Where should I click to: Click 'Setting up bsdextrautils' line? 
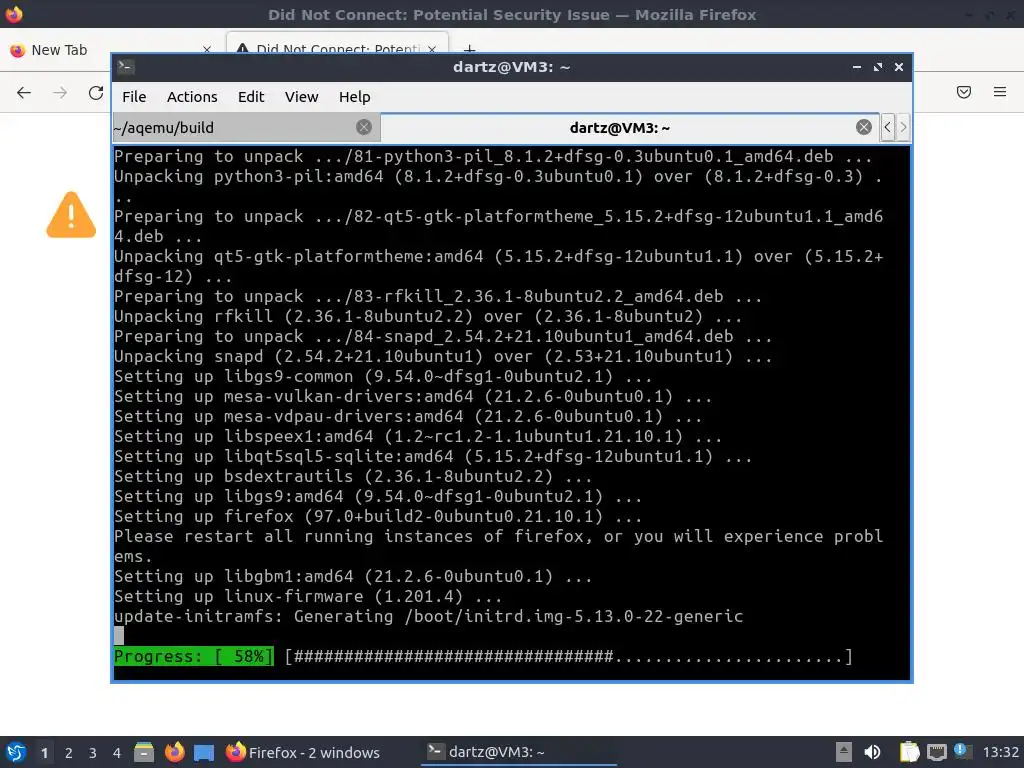tap(353, 476)
